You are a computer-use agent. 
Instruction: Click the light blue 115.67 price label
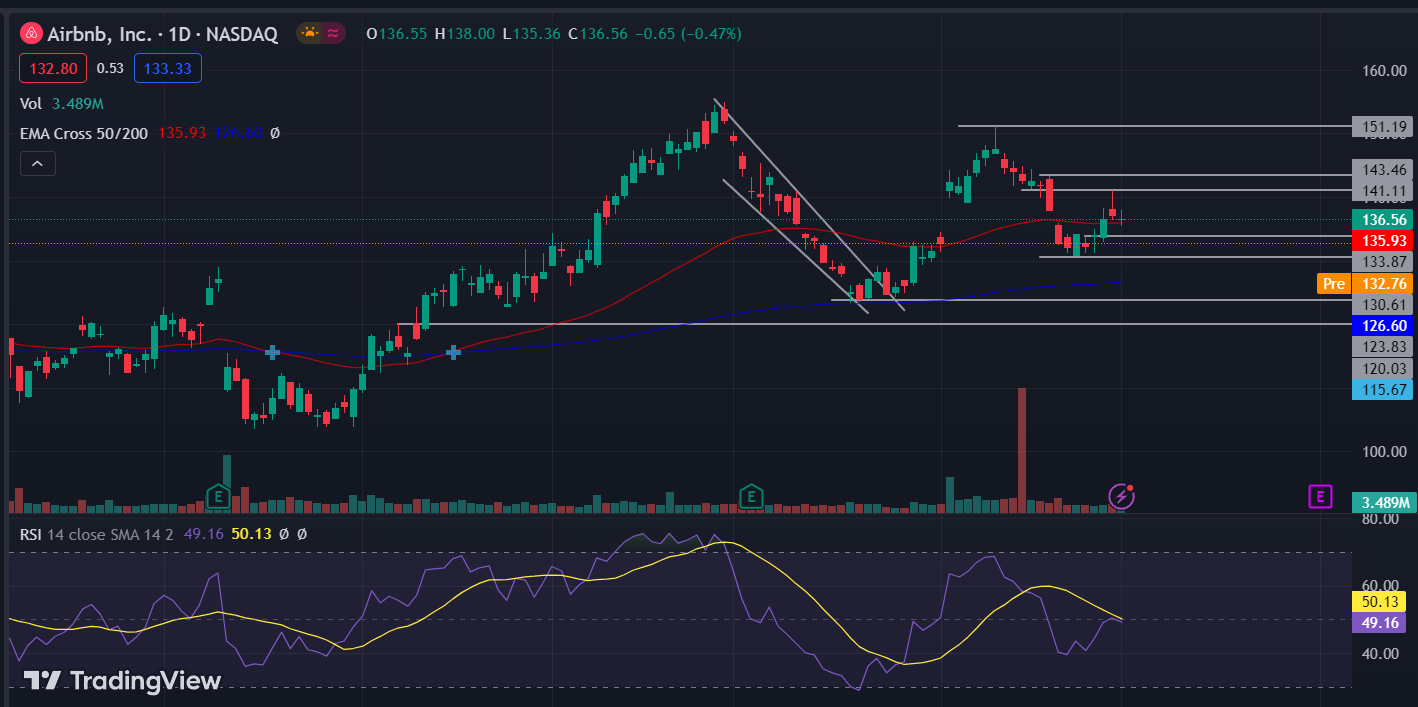click(1380, 389)
